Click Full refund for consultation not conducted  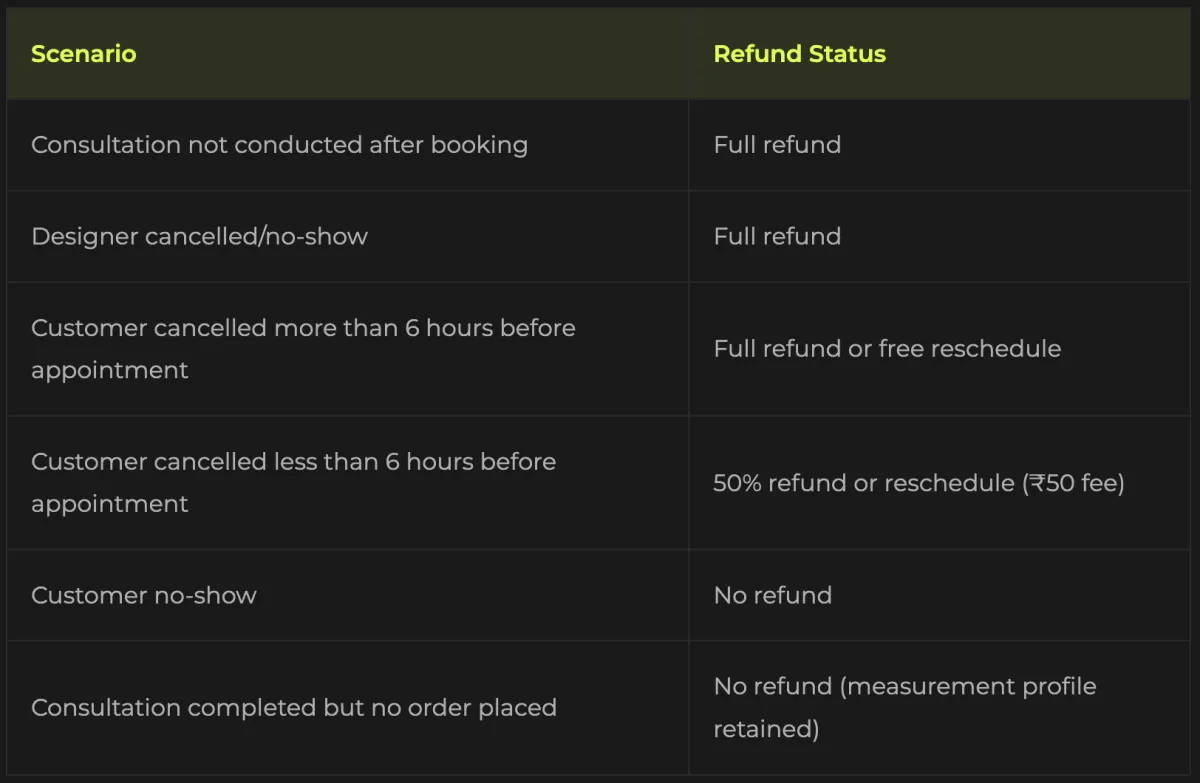[x=777, y=145]
